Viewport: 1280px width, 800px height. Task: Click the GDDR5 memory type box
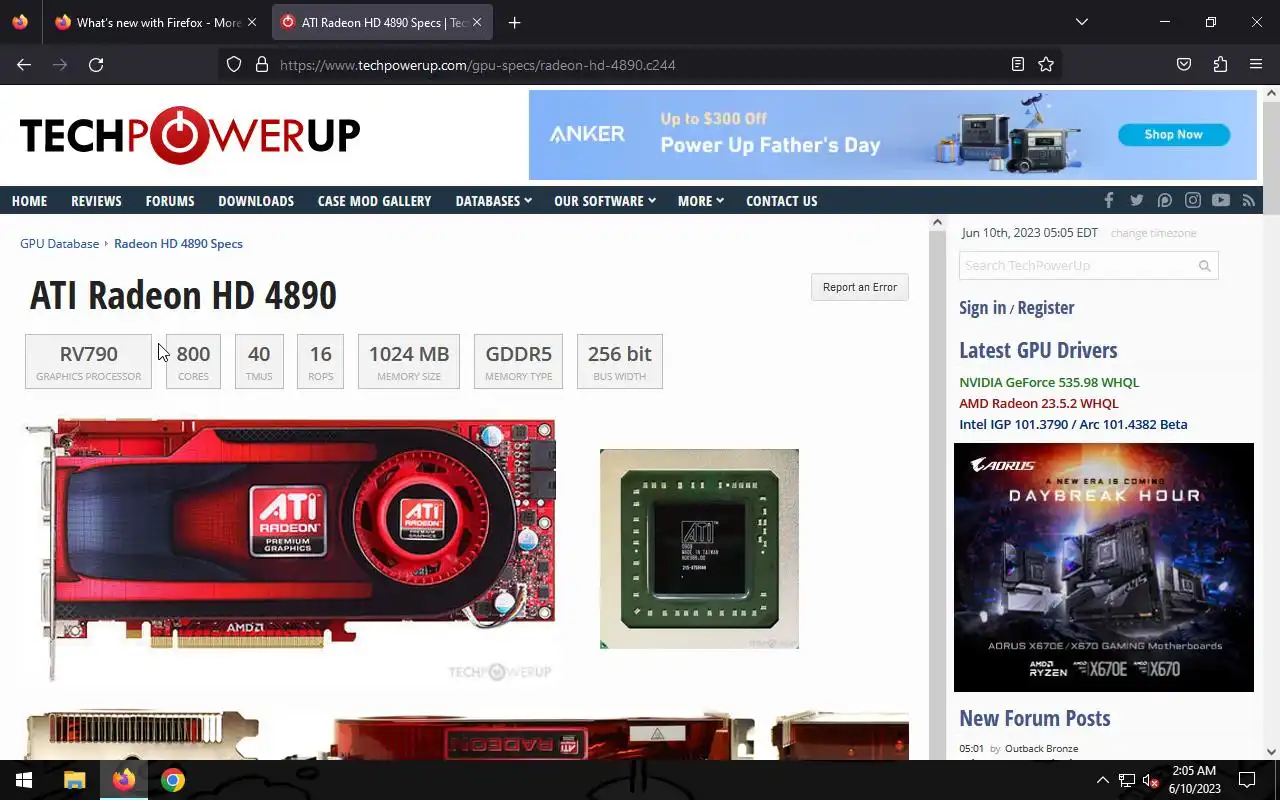(518, 361)
